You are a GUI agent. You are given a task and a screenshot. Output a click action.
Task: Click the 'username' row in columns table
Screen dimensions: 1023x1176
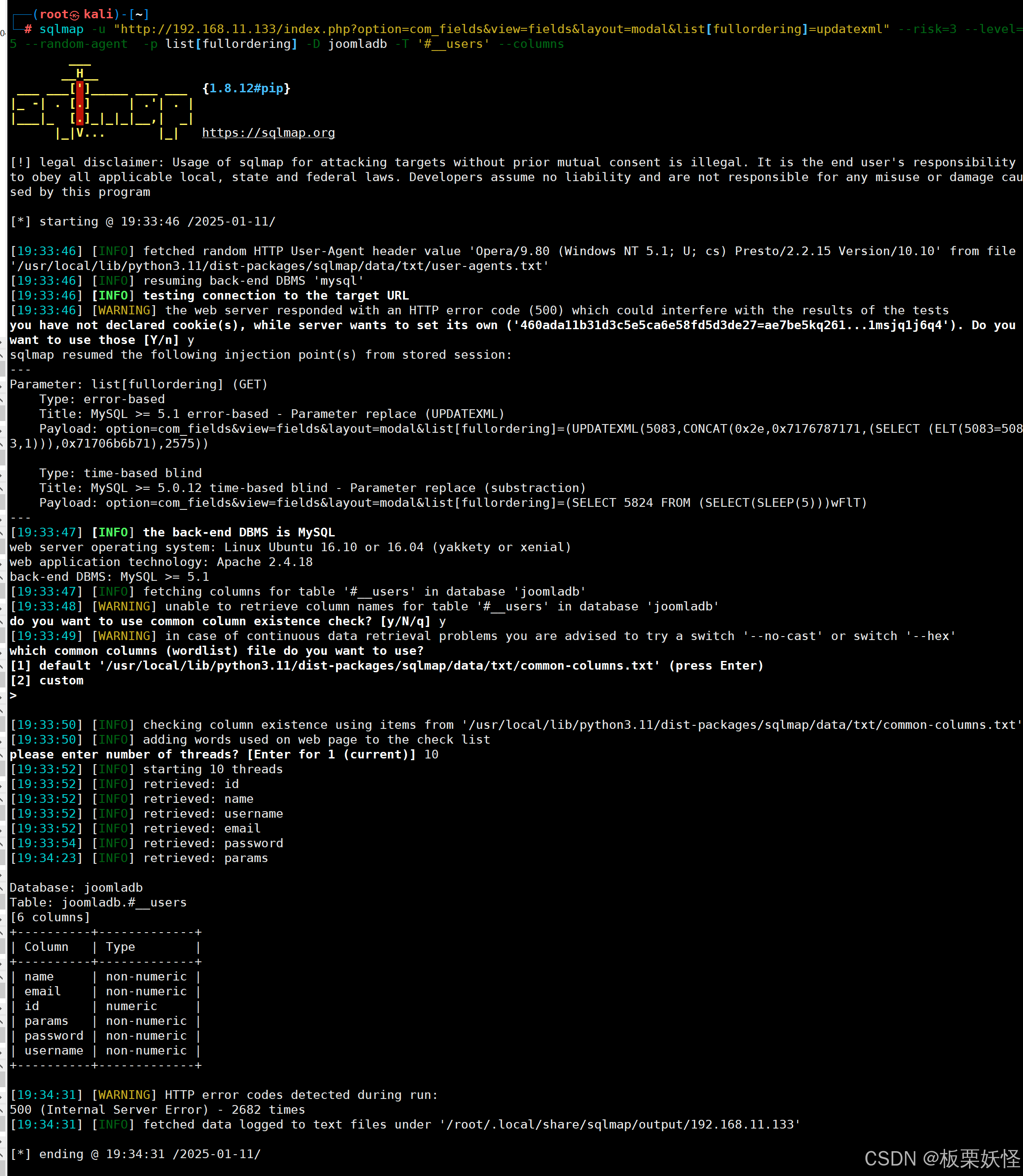54,1051
